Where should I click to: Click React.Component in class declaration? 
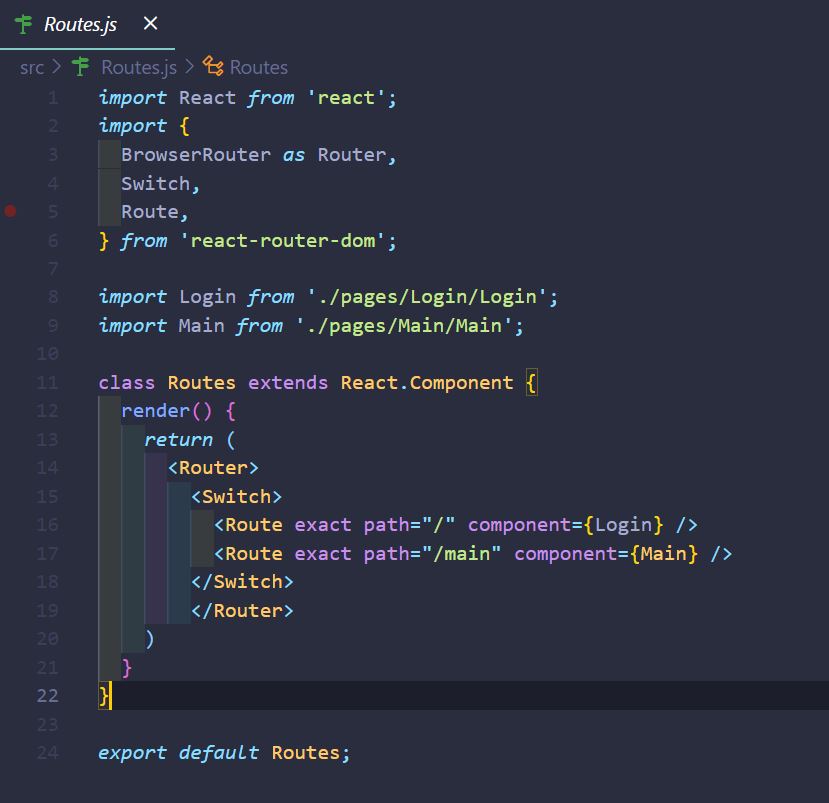pyautogui.click(x=427, y=383)
